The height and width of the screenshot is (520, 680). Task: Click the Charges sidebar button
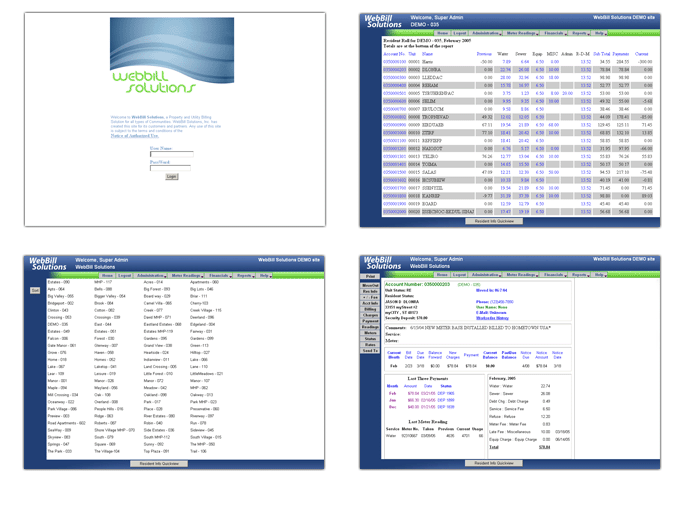coord(370,315)
